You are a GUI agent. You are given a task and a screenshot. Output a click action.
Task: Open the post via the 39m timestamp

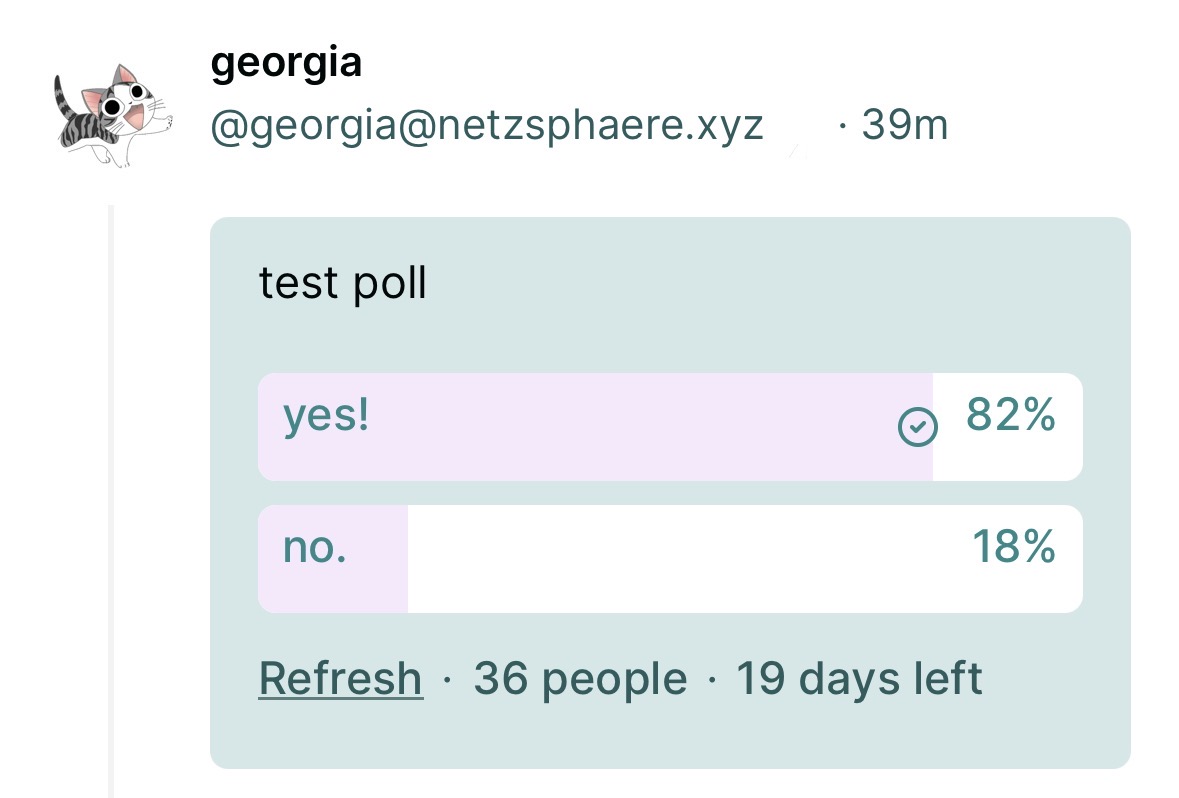[x=905, y=126]
